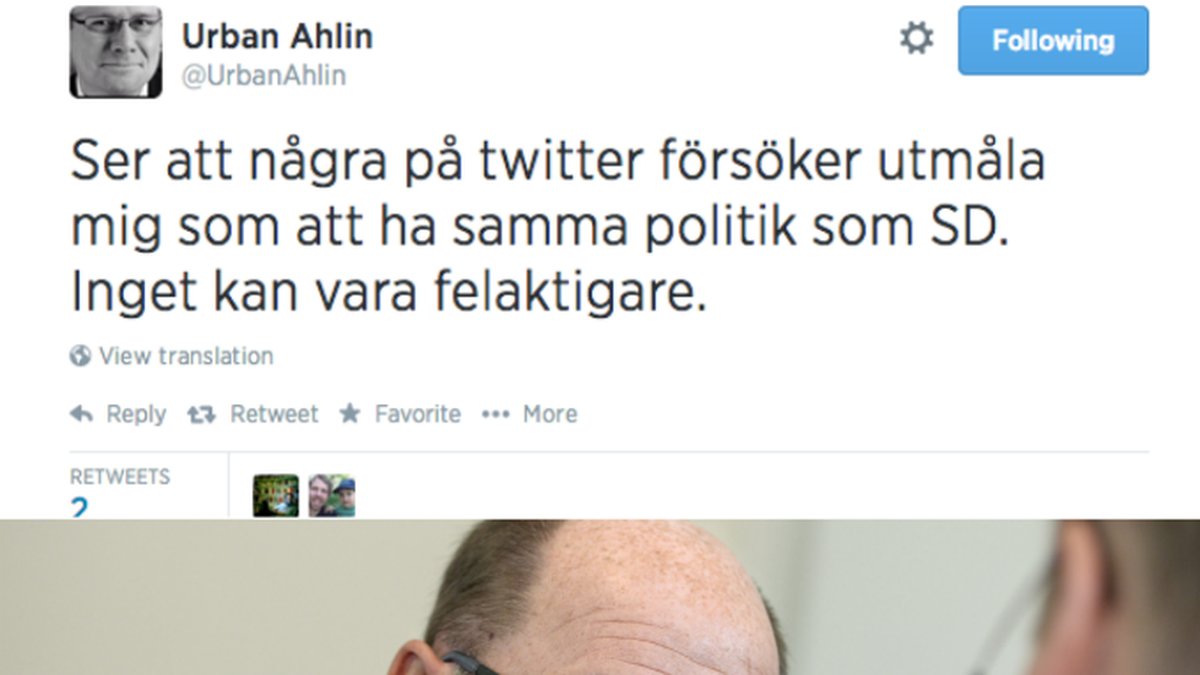Viewport: 1200px width, 675px height.
Task: Show the RETWEETS count list
Action: click(120, 490)
